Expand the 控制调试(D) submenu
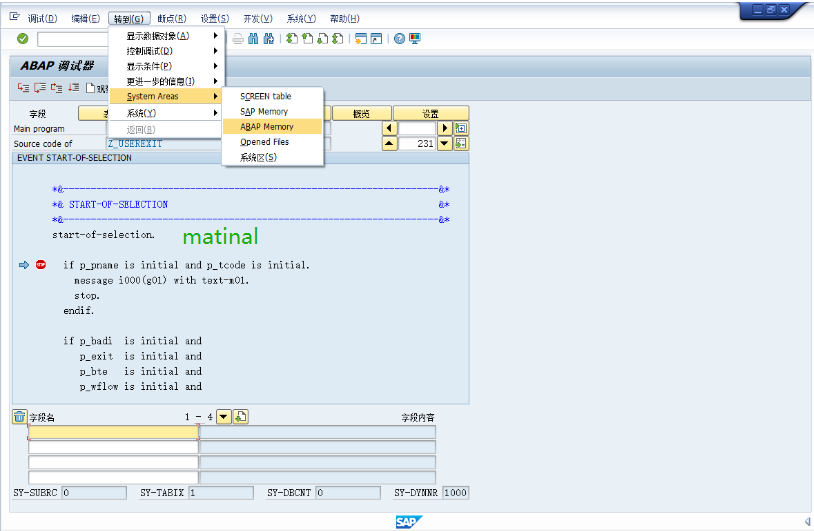The image size is (814, 531). click(167, 51)
